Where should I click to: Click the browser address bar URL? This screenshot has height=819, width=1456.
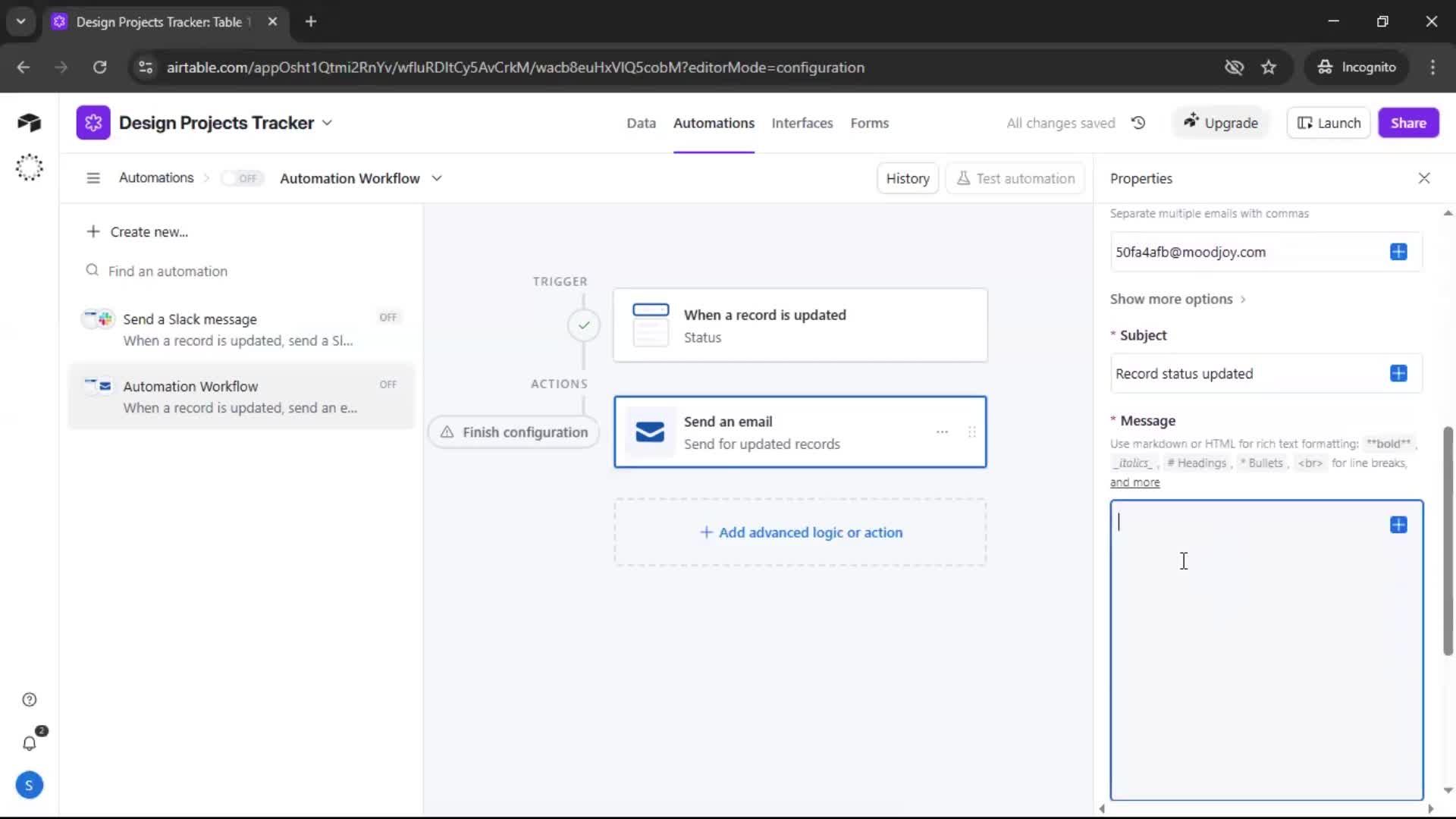(515, 67)
